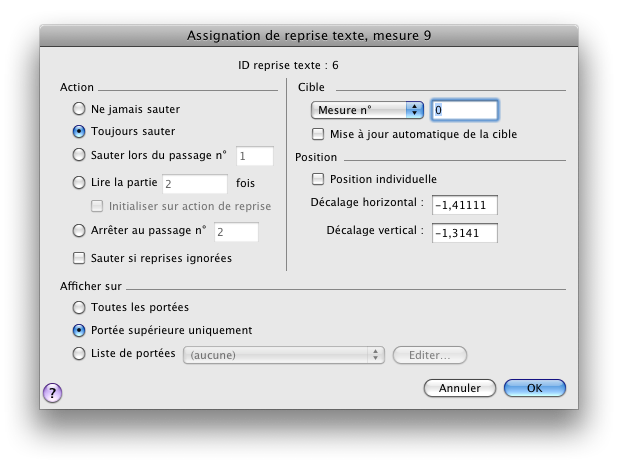This screenshot has height=464, width=618.
Task: Enable 'Position individuelle' checkbox
Action: pyautogui.click(x=319, y=180)
